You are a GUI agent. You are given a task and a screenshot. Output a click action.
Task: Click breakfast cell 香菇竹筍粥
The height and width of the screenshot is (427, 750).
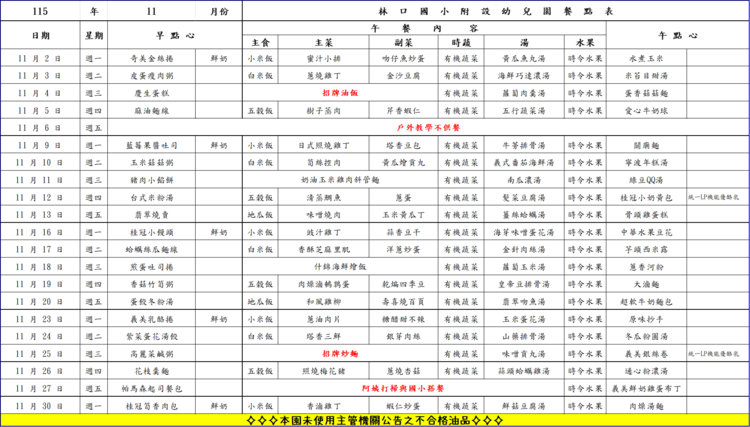(x=152, y=284)
